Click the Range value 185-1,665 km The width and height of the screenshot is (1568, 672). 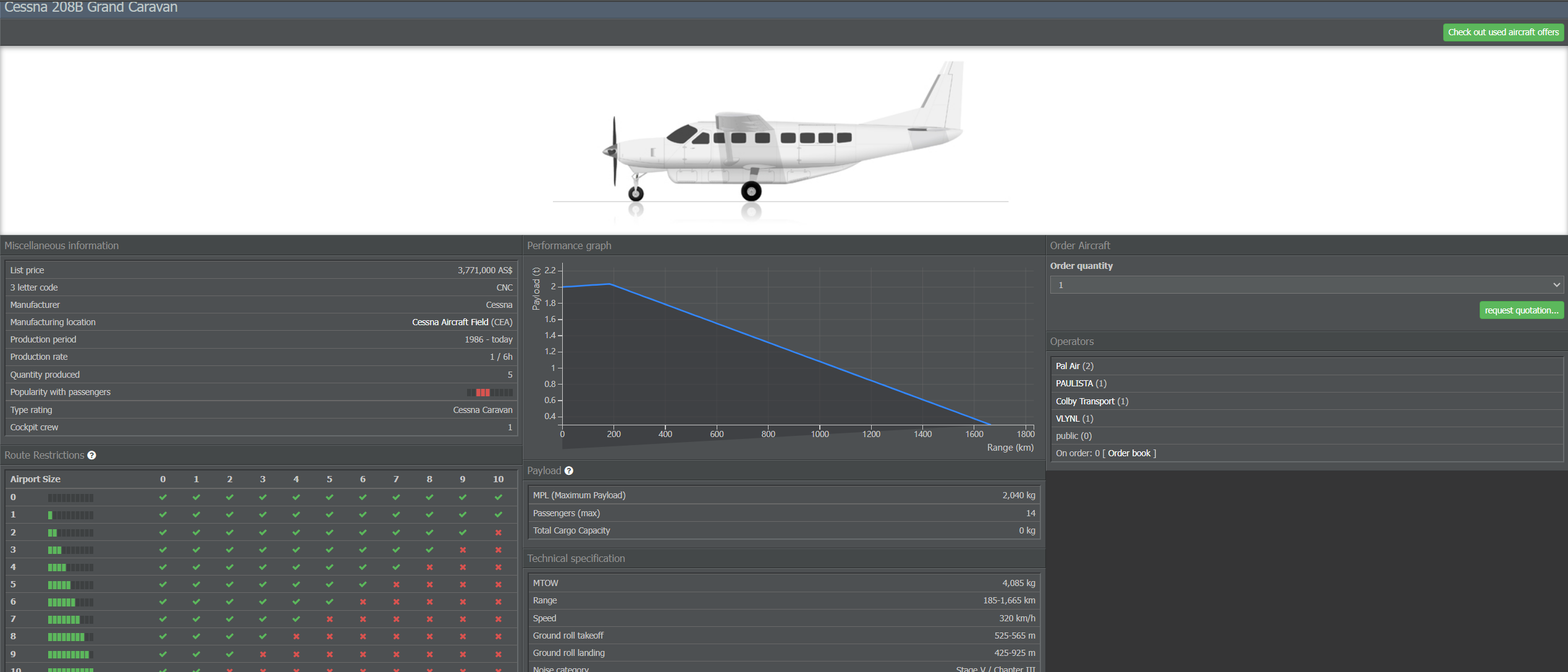(x=1009, y=600)
